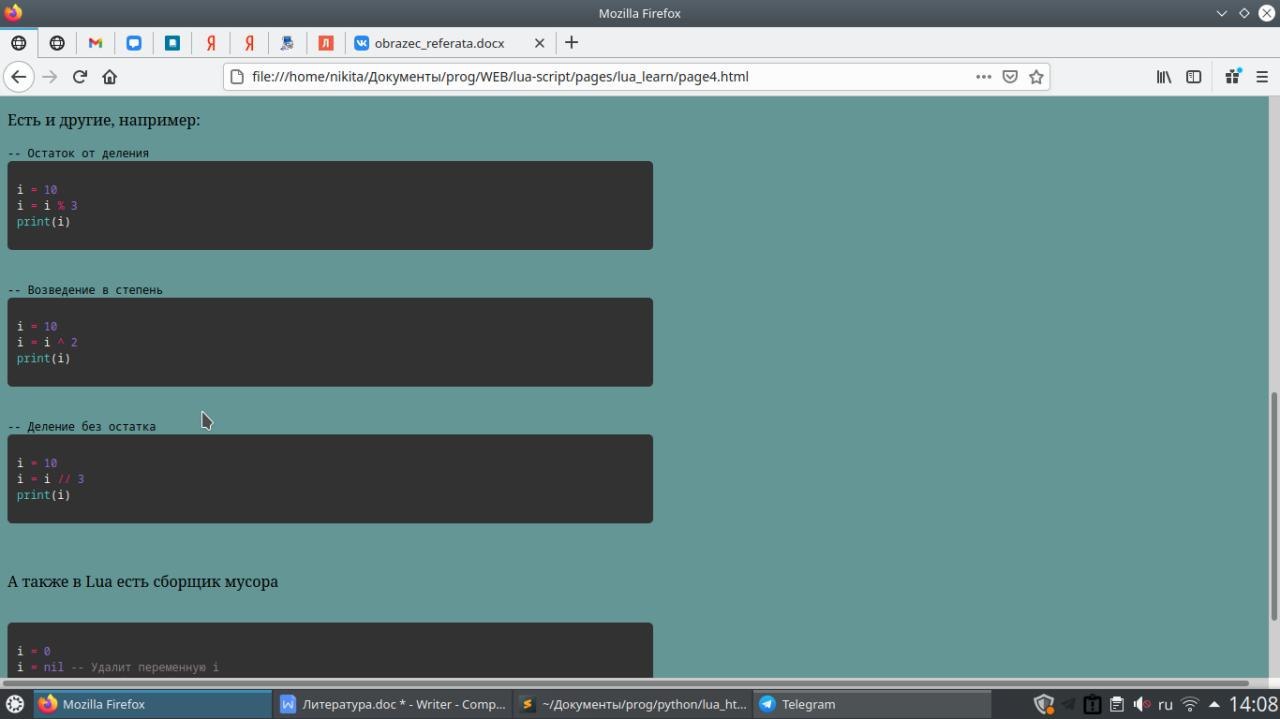1280x719 pixels.
Task: Toggle the Firefox sidebar view
Action: click(x=1193, y=76)
